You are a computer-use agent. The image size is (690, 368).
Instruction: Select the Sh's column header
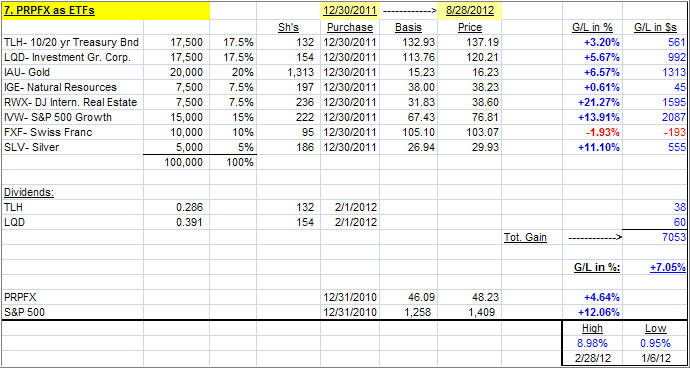(289, 27)
